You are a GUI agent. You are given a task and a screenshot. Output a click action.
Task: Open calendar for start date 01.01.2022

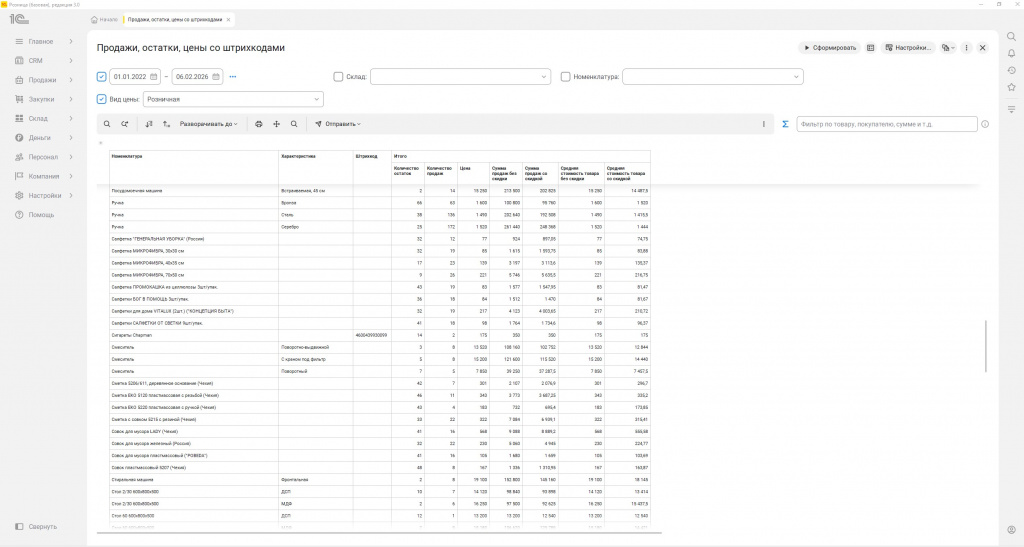[153, 77]
